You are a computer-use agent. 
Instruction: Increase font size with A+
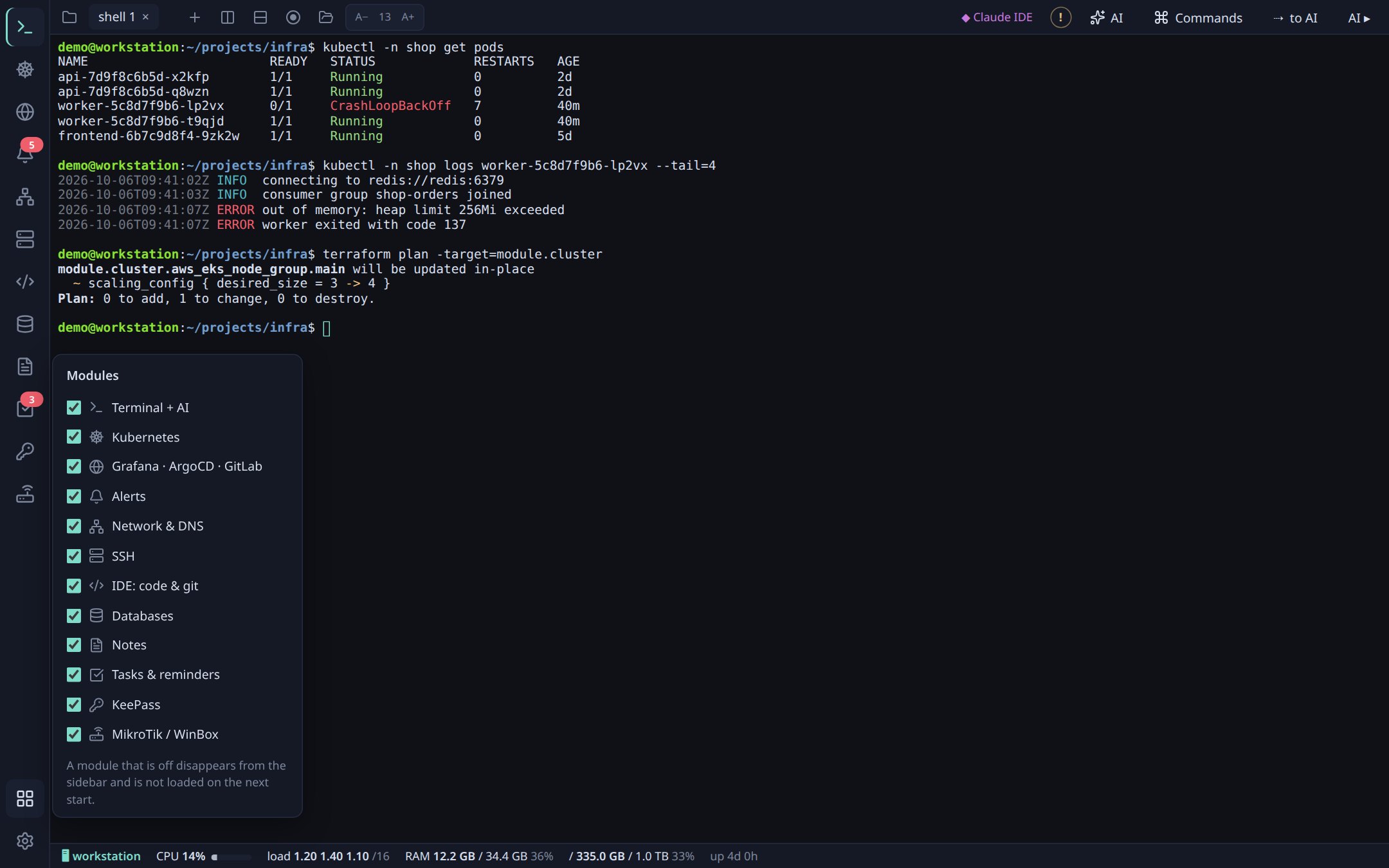point(408,17)
